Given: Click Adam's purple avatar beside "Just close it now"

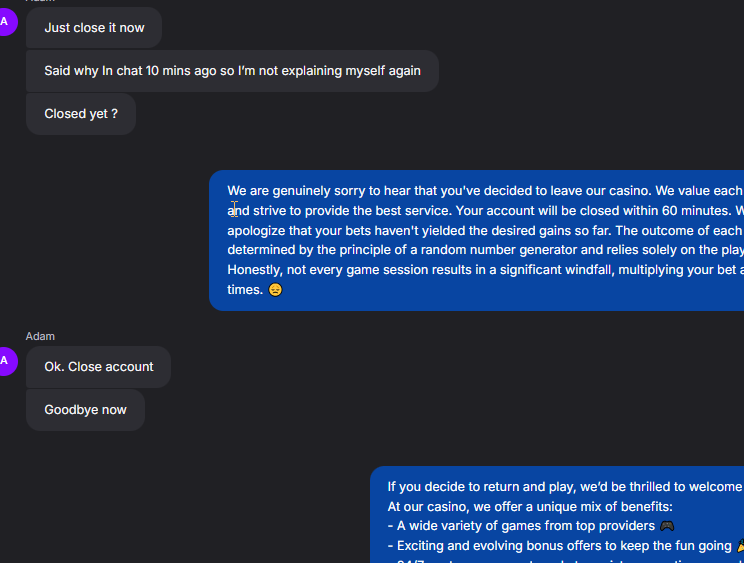Looking at the screenshot, I should coord(5,21).
